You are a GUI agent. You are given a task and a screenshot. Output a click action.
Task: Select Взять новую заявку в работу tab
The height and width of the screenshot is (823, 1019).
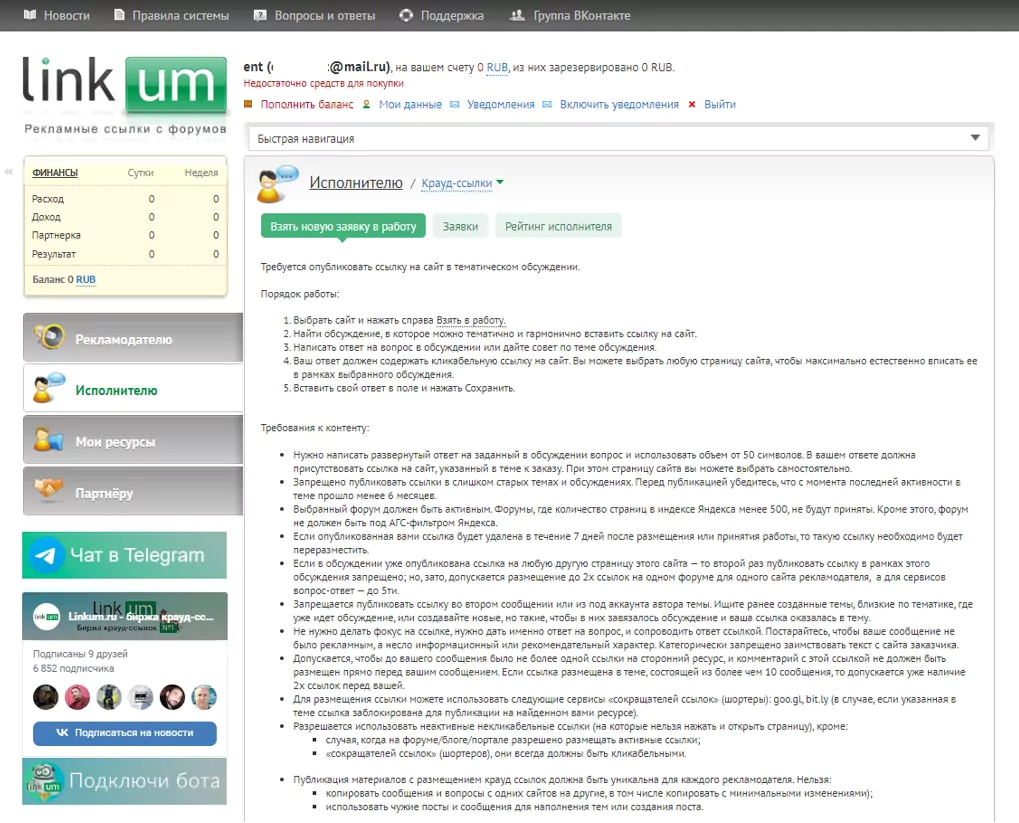click(x=343, y=226)
